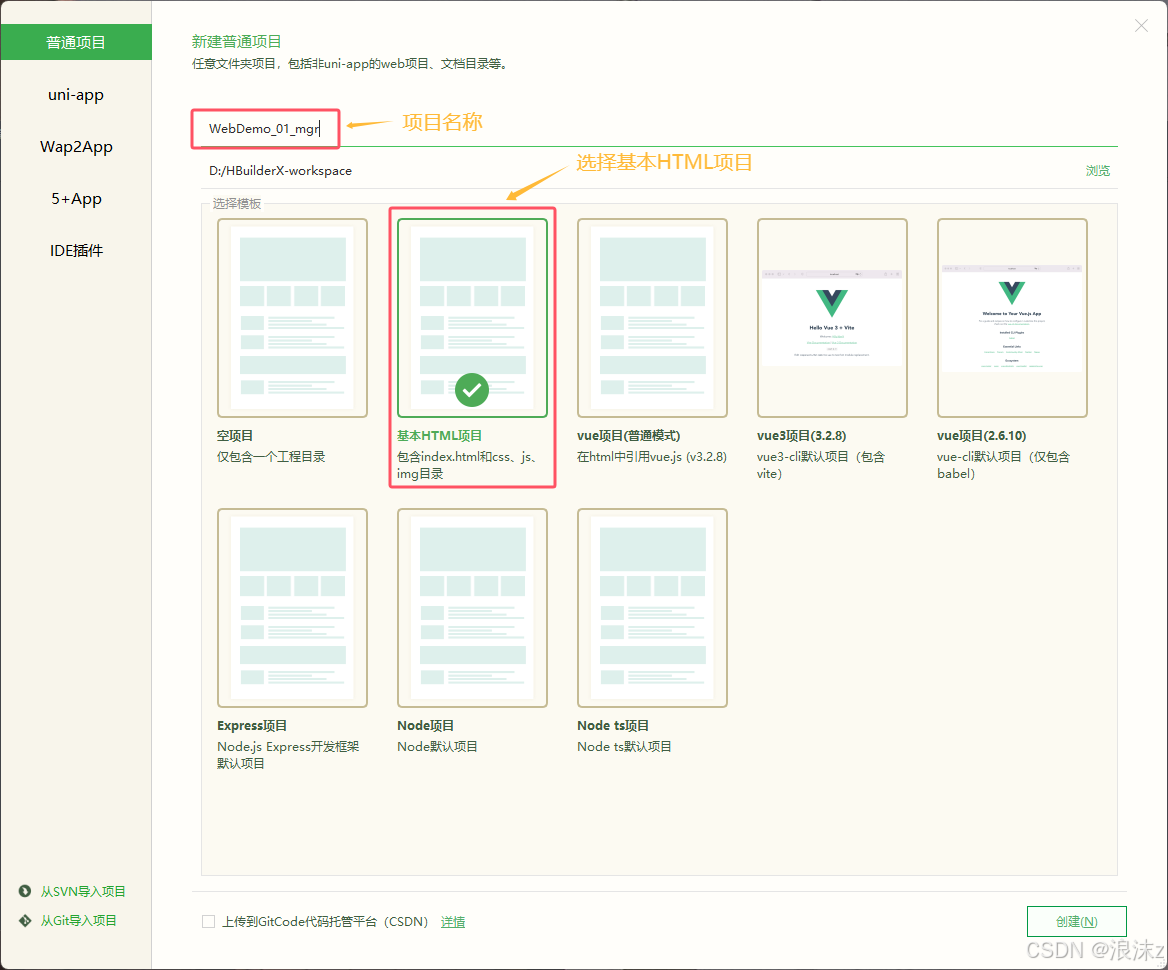Open the 详情 link
The height and width of the screenshot is (970, 1168).
tap(453, 922)
